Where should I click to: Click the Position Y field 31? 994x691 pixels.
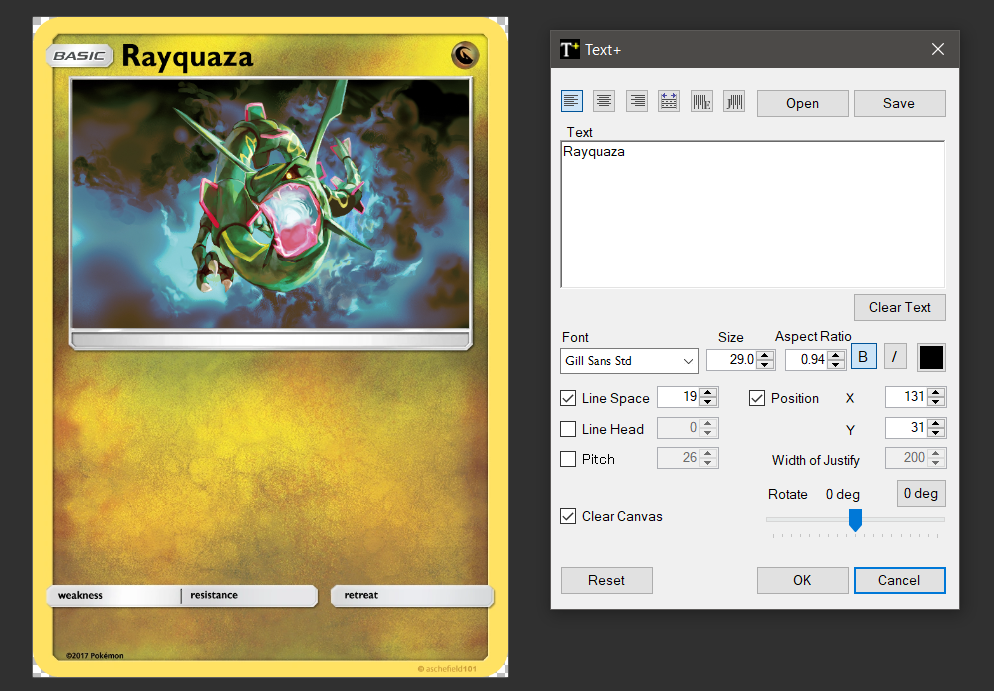[907, 428]
